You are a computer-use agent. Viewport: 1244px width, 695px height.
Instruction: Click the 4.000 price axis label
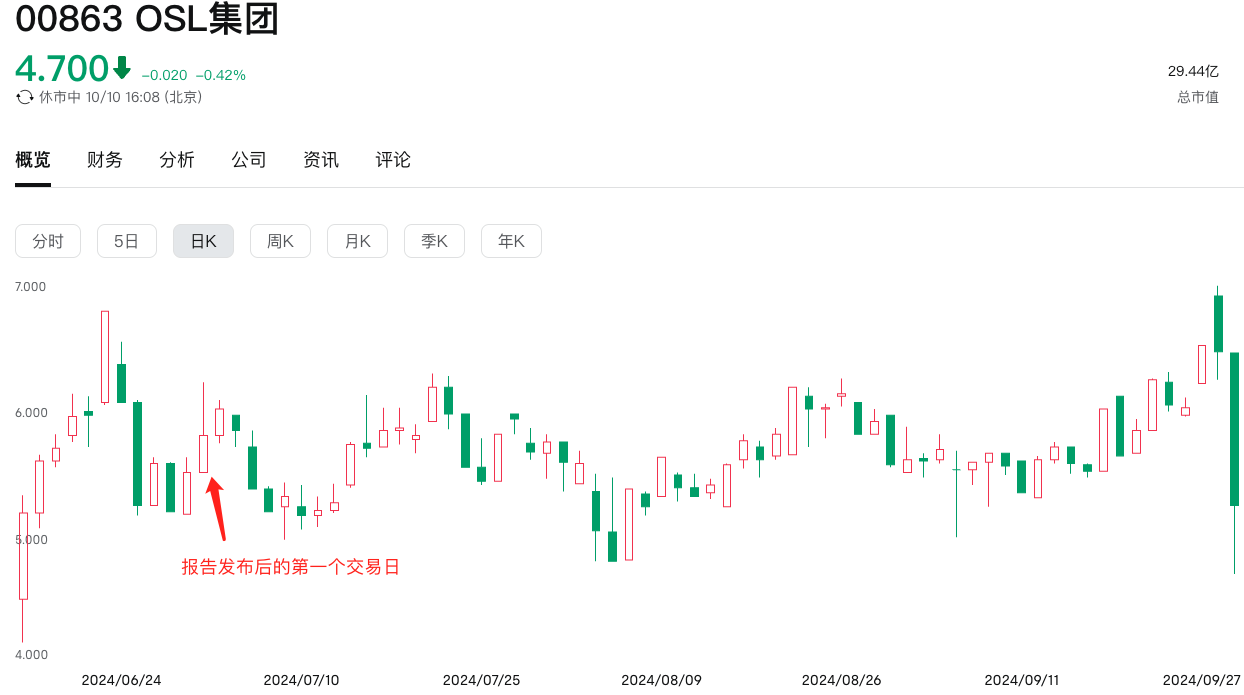[31, 655]
